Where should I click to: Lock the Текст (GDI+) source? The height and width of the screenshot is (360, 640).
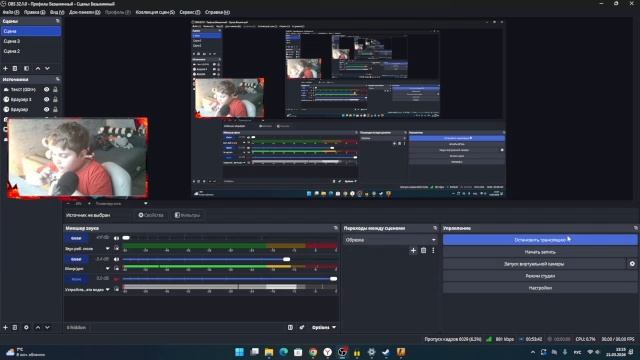(56, 89)
